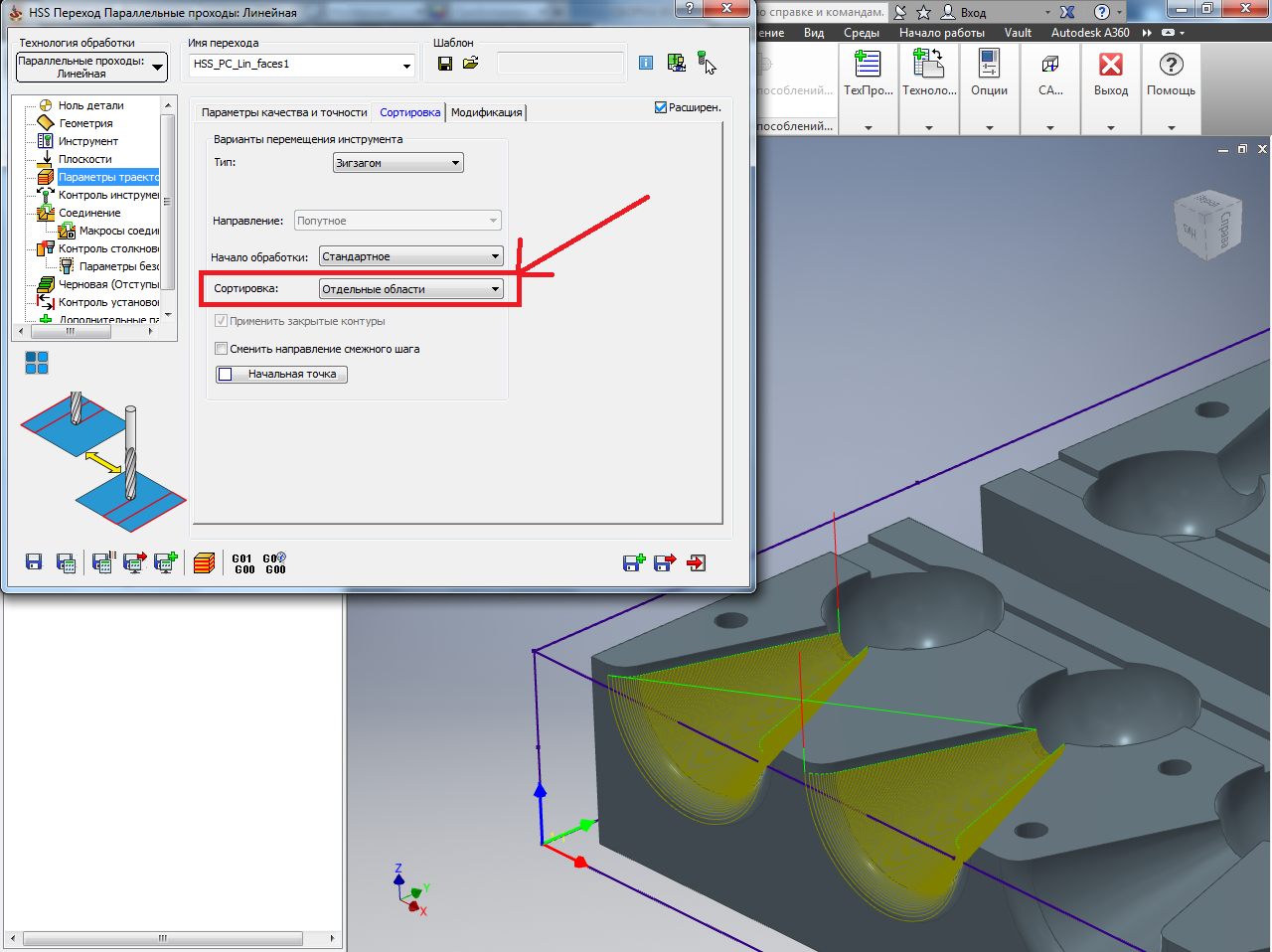Toggle the Расширен. checkbox
This screenshot has width=1272, height=952.
[661, 107]
